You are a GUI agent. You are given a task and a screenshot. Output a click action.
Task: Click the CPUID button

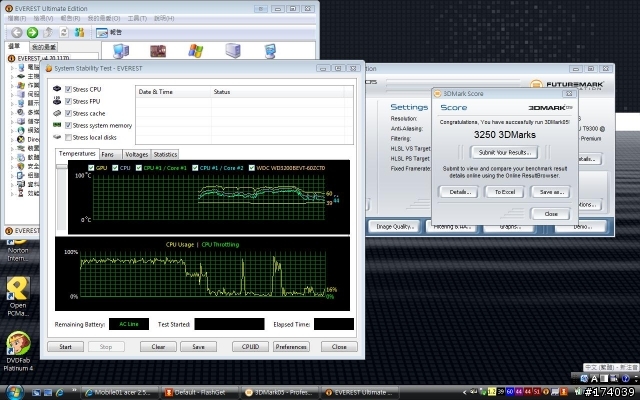coord(250,347)
